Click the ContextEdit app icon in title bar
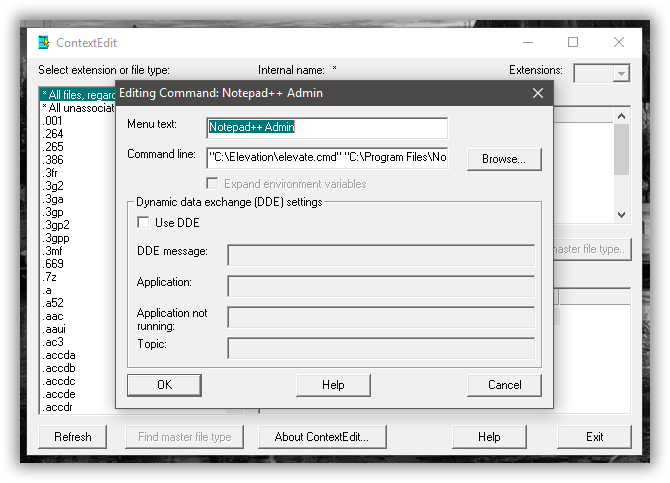Viewport: 670px width, 483px height. pos(44,42)
